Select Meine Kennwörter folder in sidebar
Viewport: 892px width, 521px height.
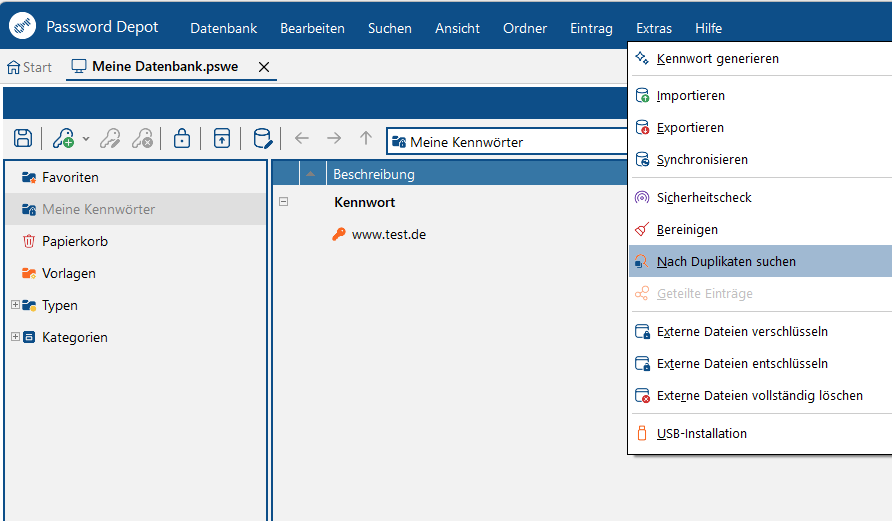click(x=135, y=209)
